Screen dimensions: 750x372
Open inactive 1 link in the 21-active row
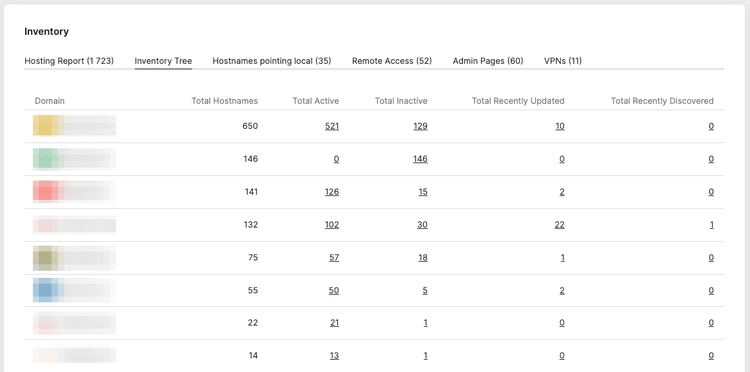tap(425, 323)
